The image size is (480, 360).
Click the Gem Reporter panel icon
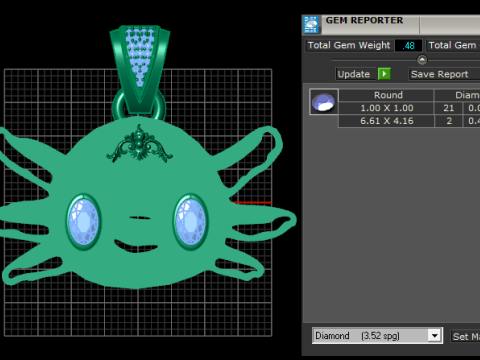pyautogui.click(x=311, y=25)
